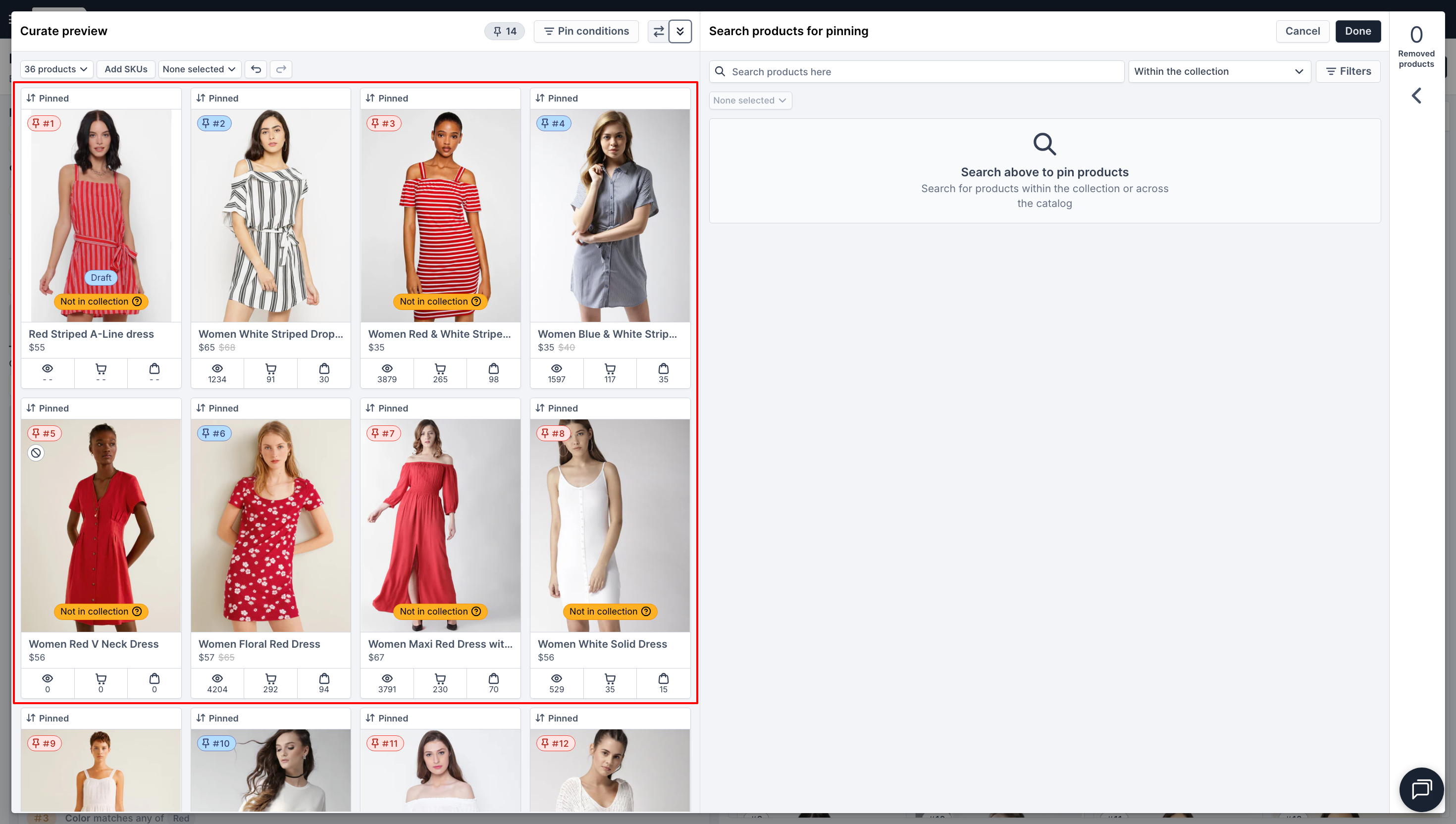
Task: Click the blocked circle icon on Women Red V Neck Dress
Action: coord(36,453)
